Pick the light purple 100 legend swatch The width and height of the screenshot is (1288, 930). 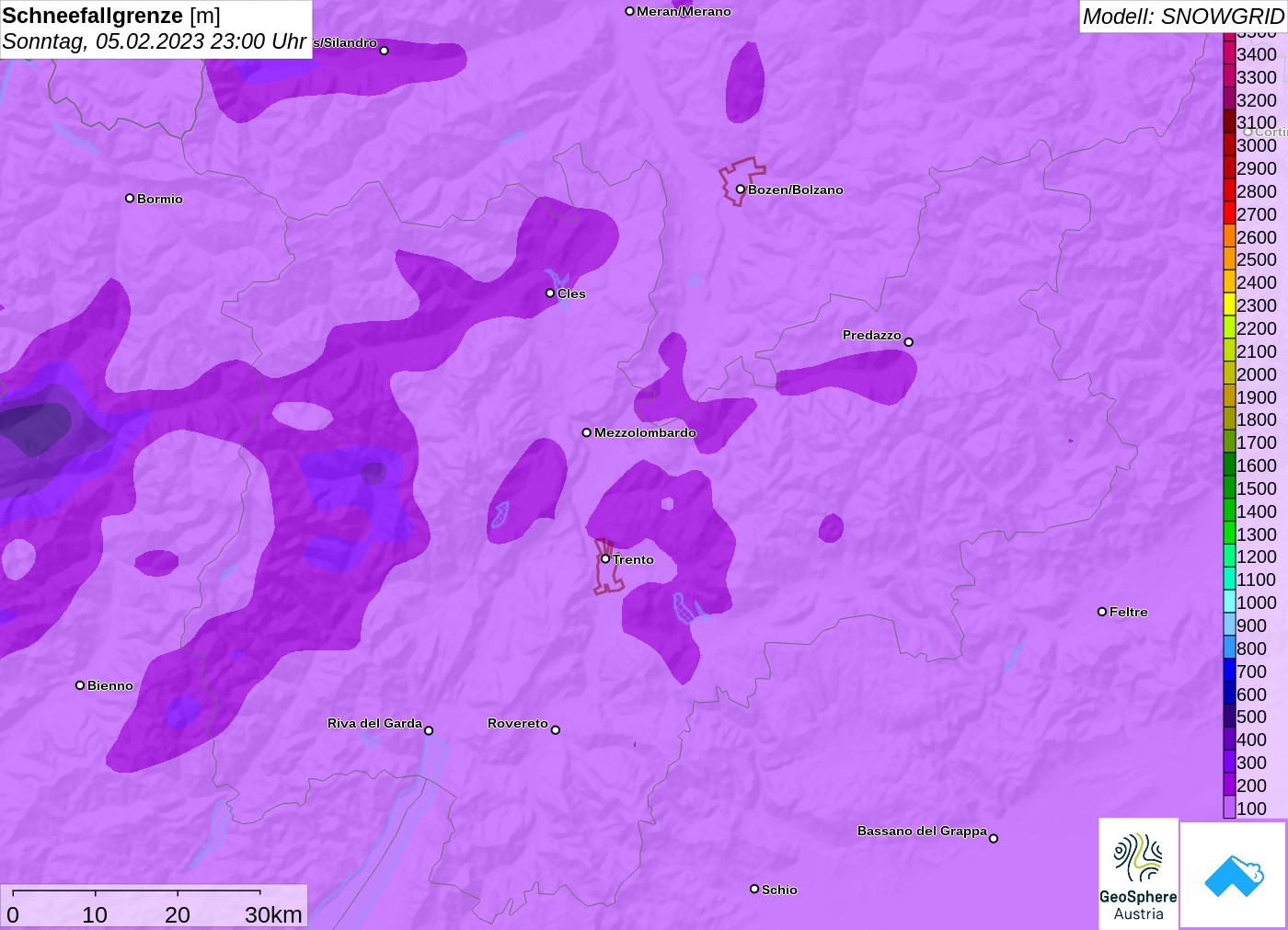(x=1229, y=808)
